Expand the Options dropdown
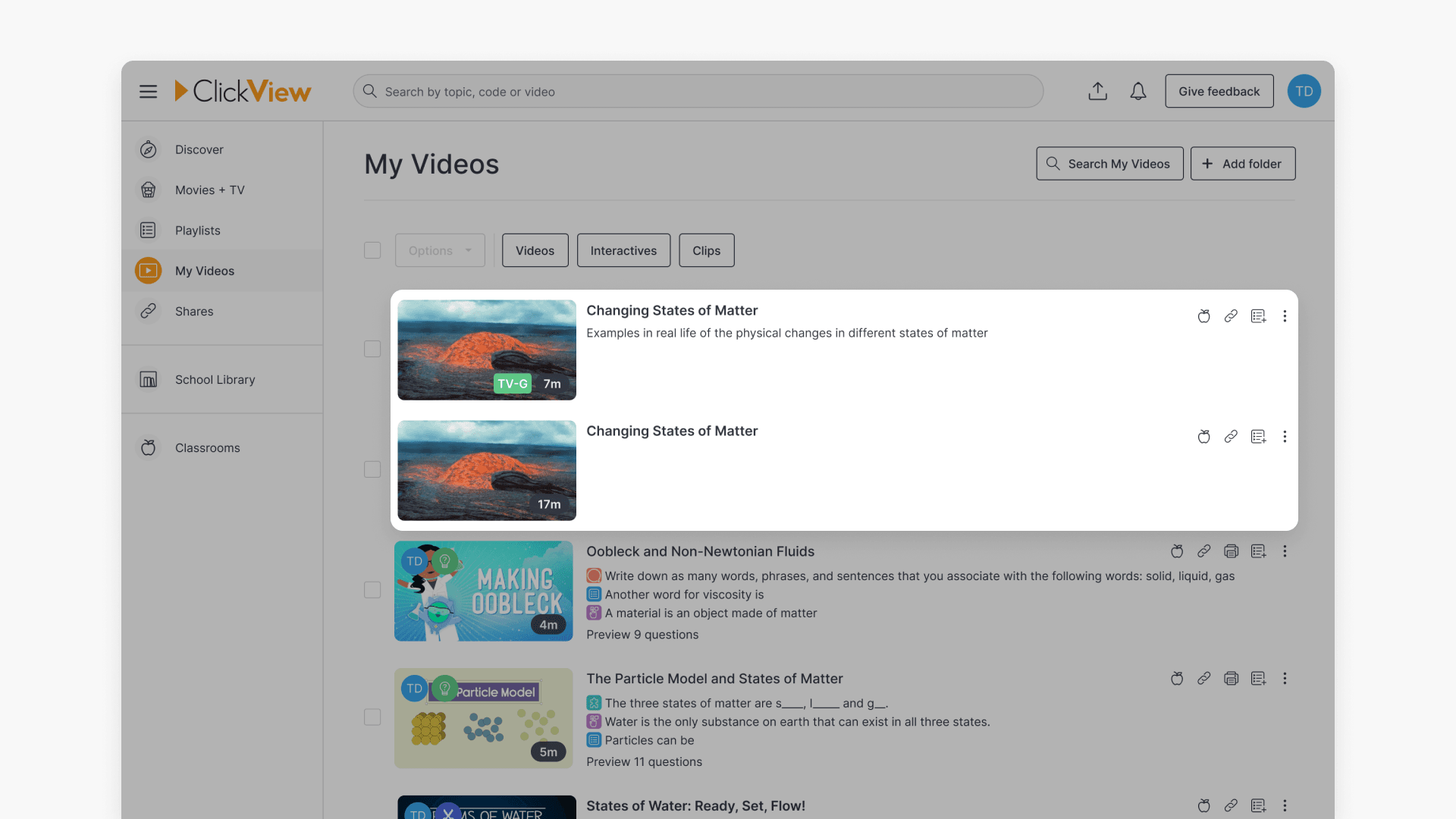 [x=440, y=250]
